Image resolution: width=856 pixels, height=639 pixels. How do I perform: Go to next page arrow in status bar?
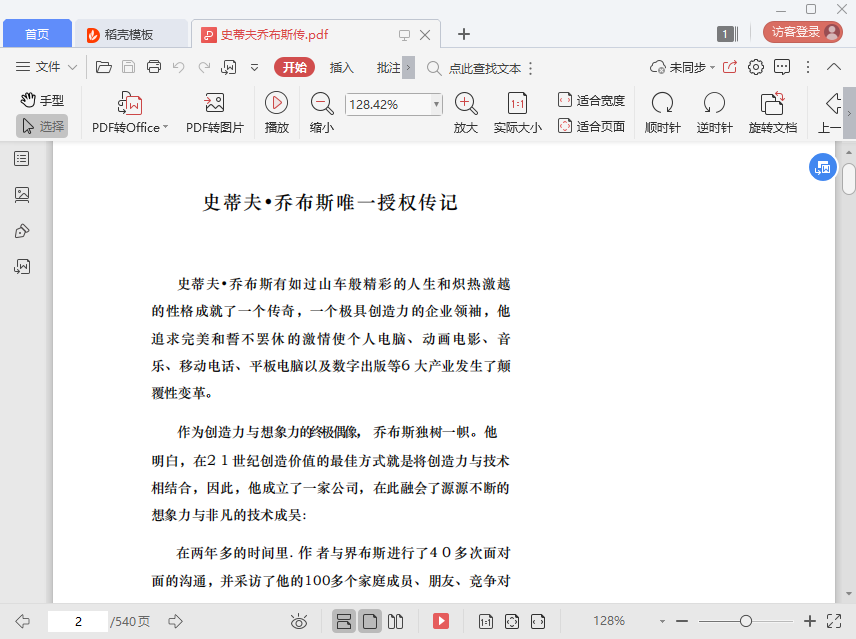point(175,621)
